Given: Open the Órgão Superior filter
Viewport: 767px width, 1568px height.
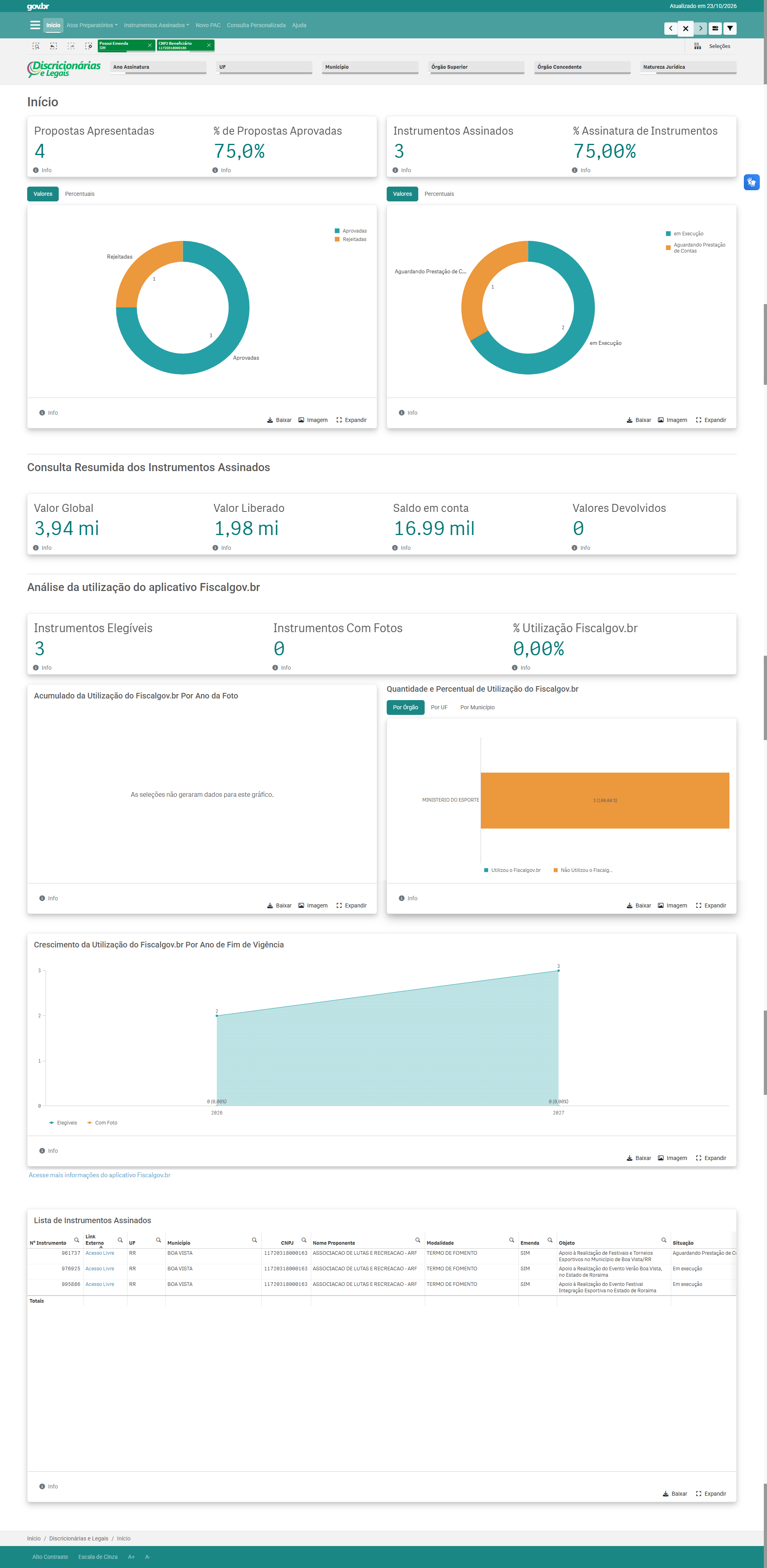Looking at the screenshot, I should click(477, 68).
